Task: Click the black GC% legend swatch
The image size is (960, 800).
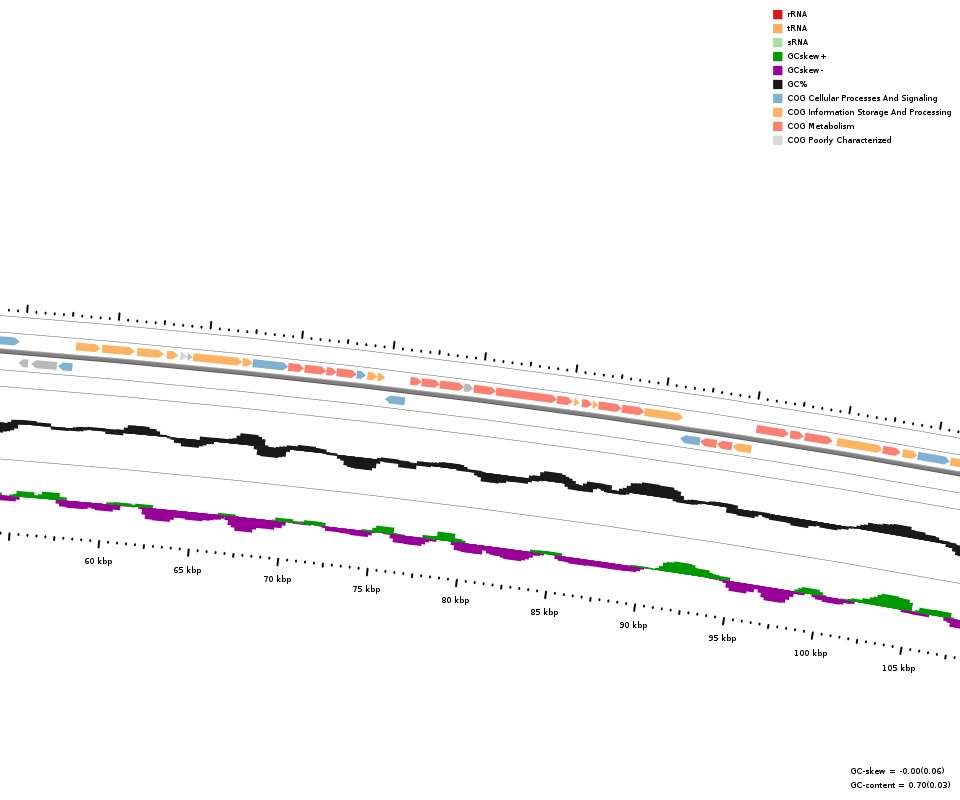Action: 778,84
